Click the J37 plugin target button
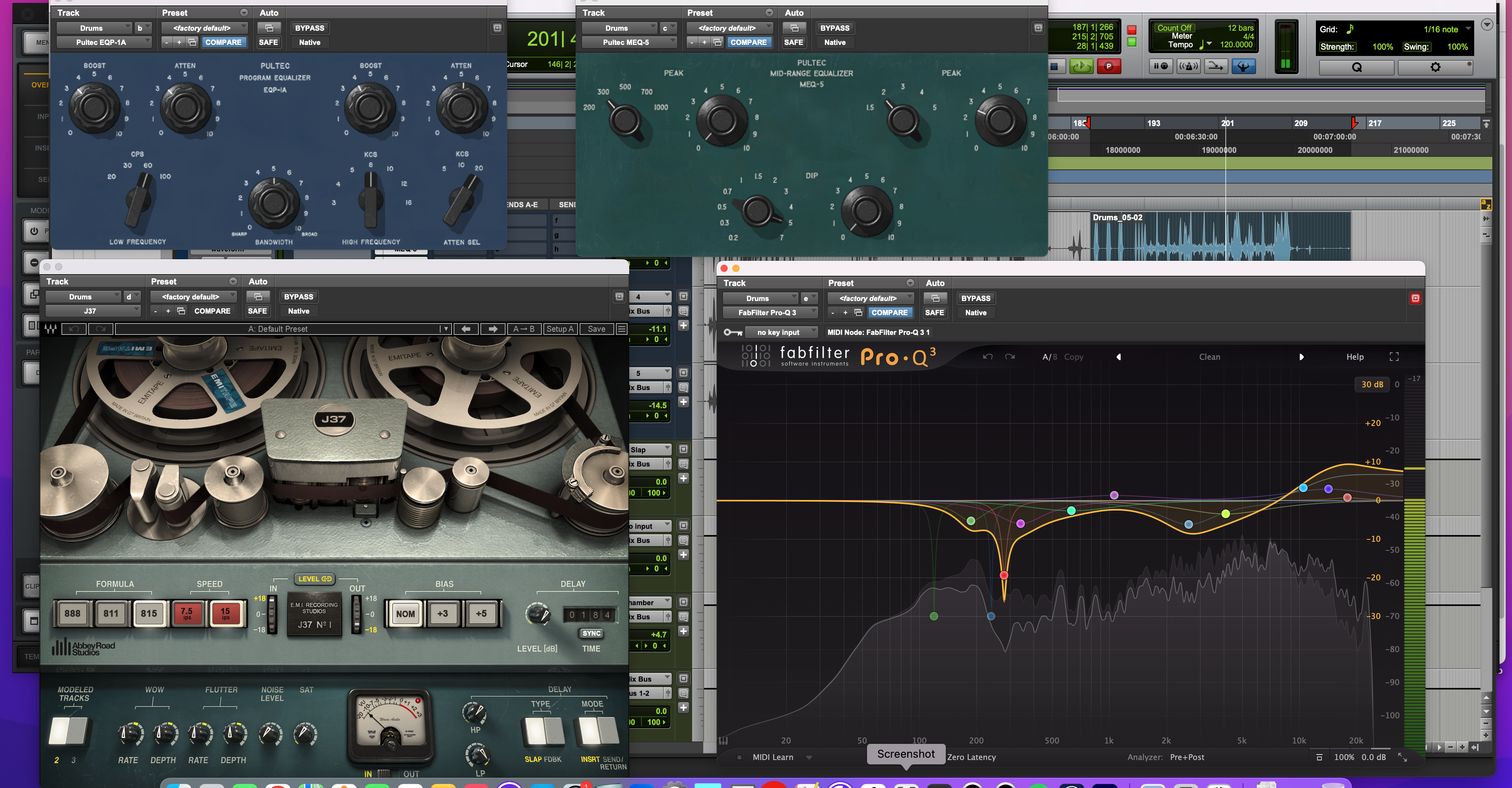 coord(619,297)
